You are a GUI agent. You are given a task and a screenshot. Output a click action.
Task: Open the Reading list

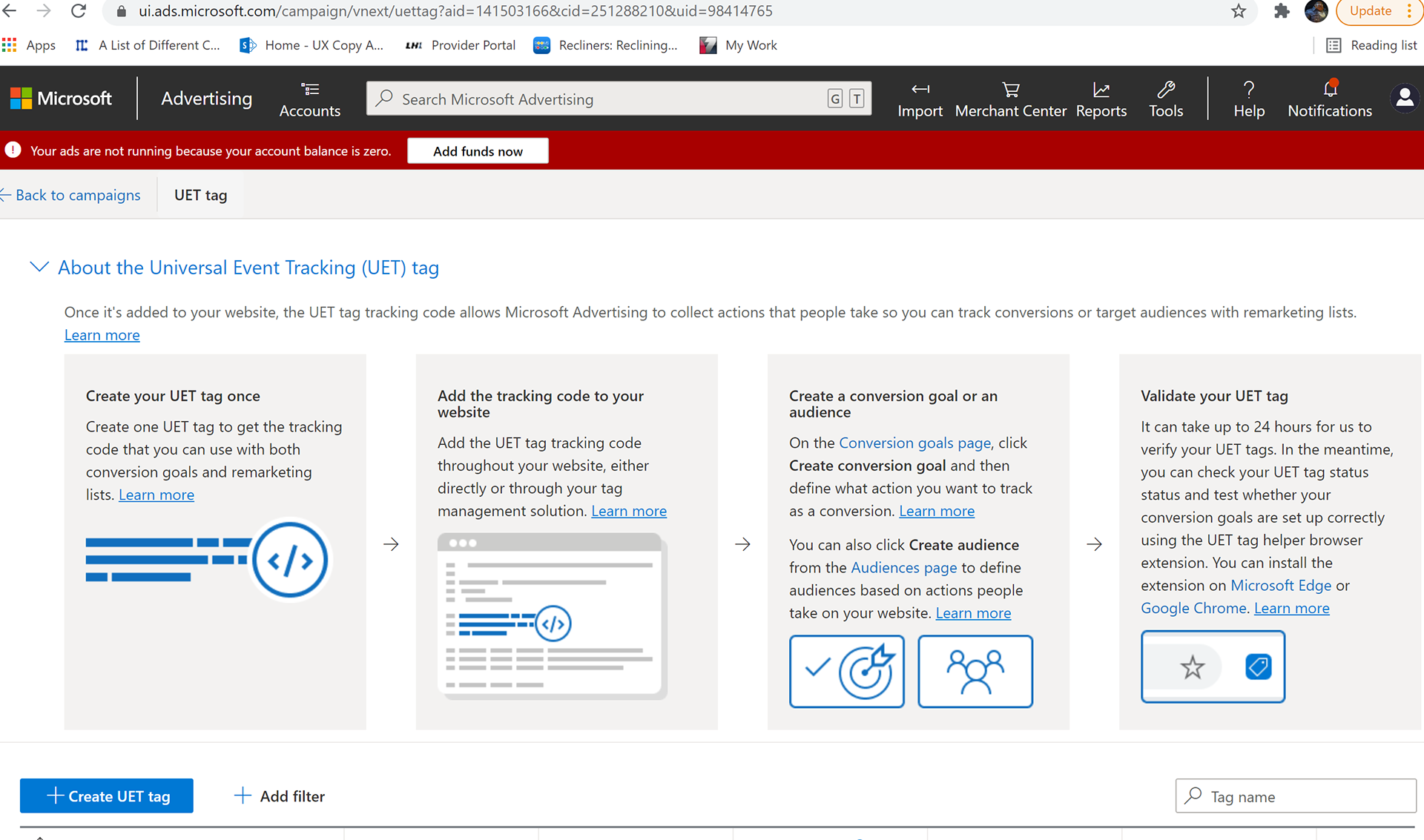pyautogui.click(x=1371, y=45)
